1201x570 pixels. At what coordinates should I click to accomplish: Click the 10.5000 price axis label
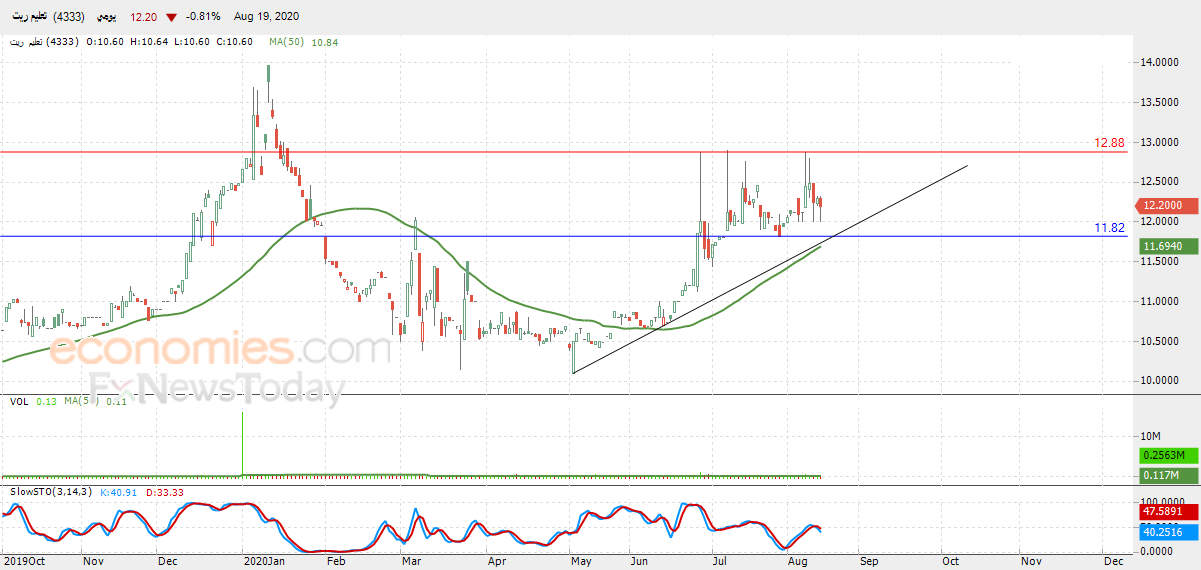(1161, 341)
